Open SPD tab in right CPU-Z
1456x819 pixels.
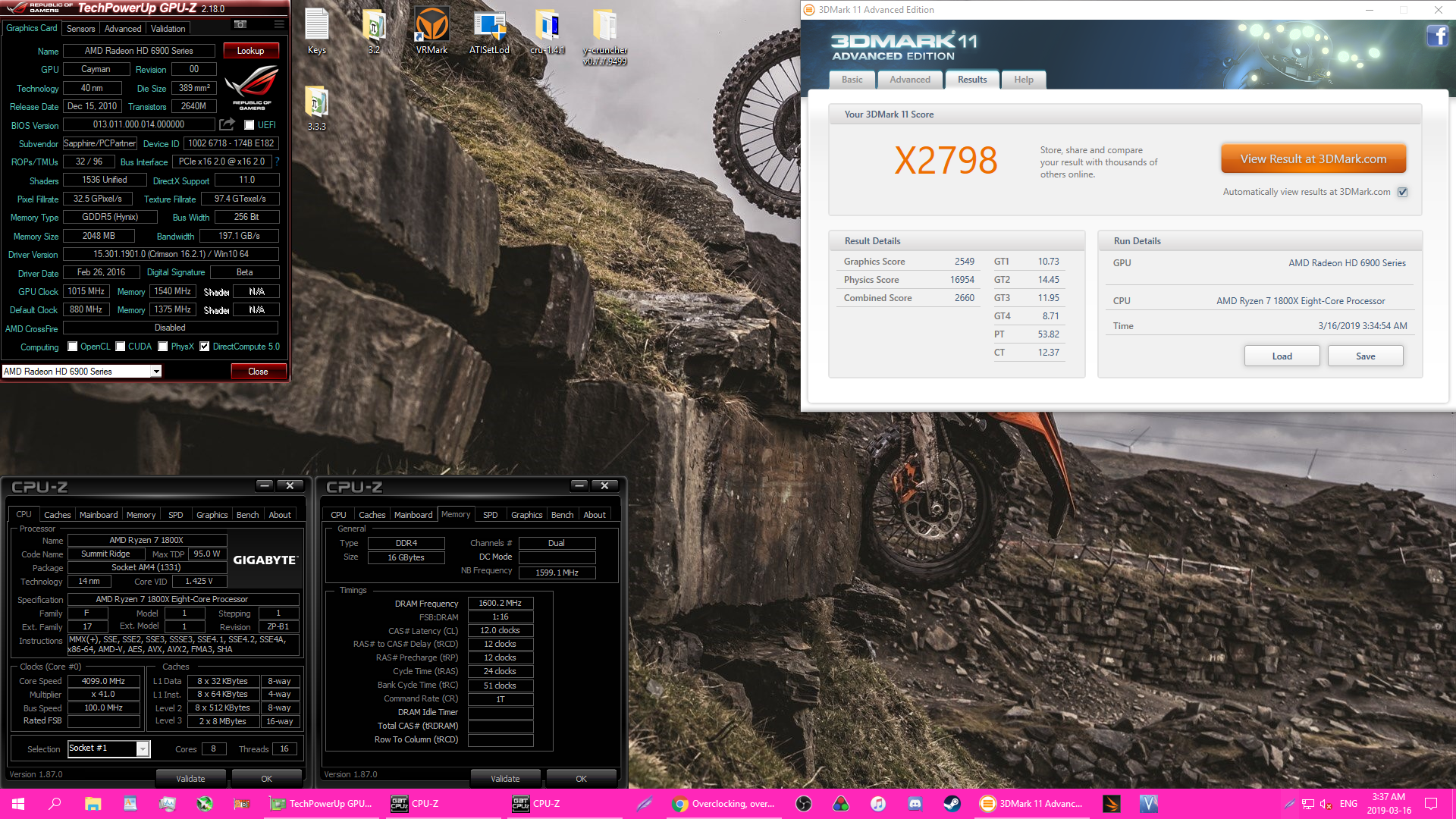[491, 515]
